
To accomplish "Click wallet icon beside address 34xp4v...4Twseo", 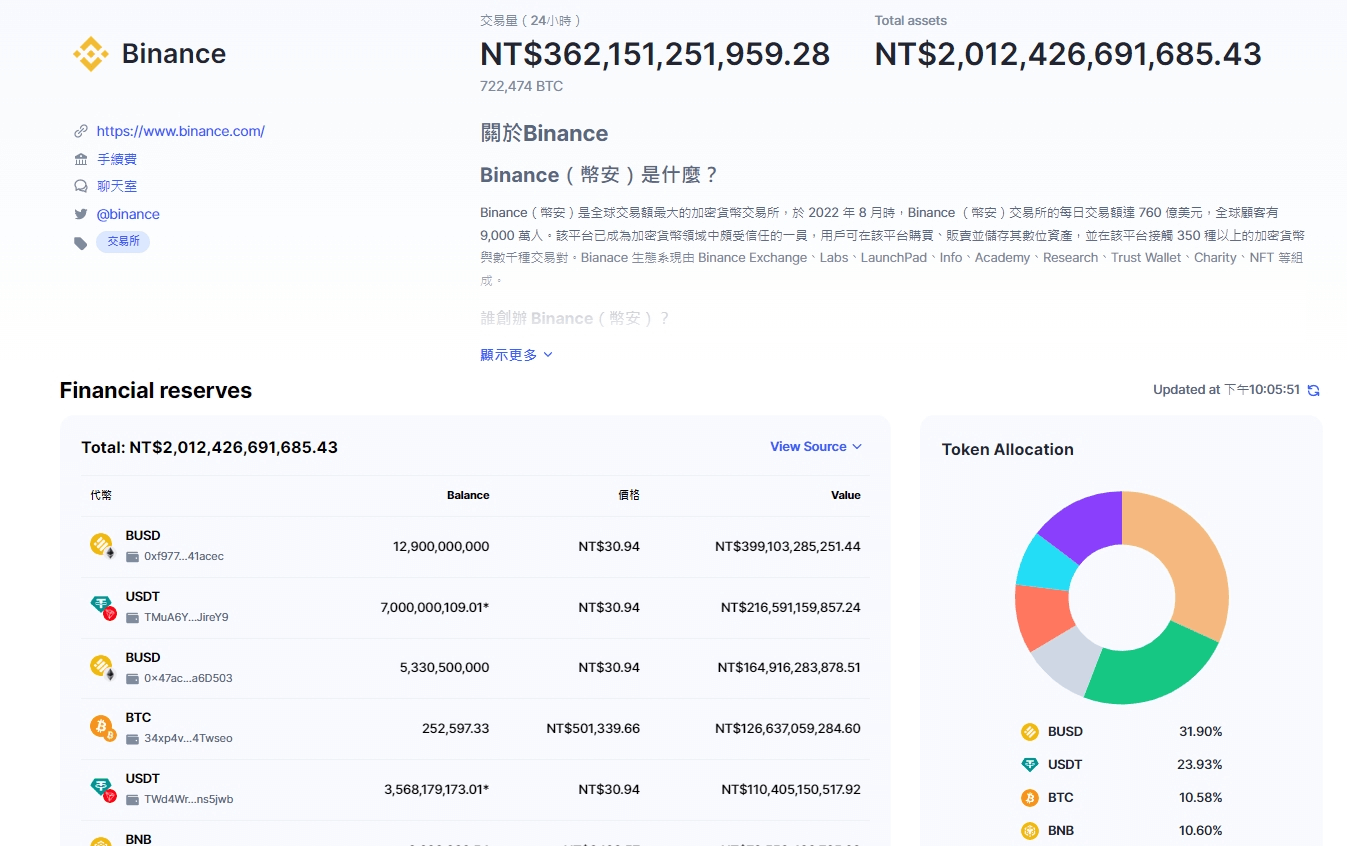I will point(133,738).
